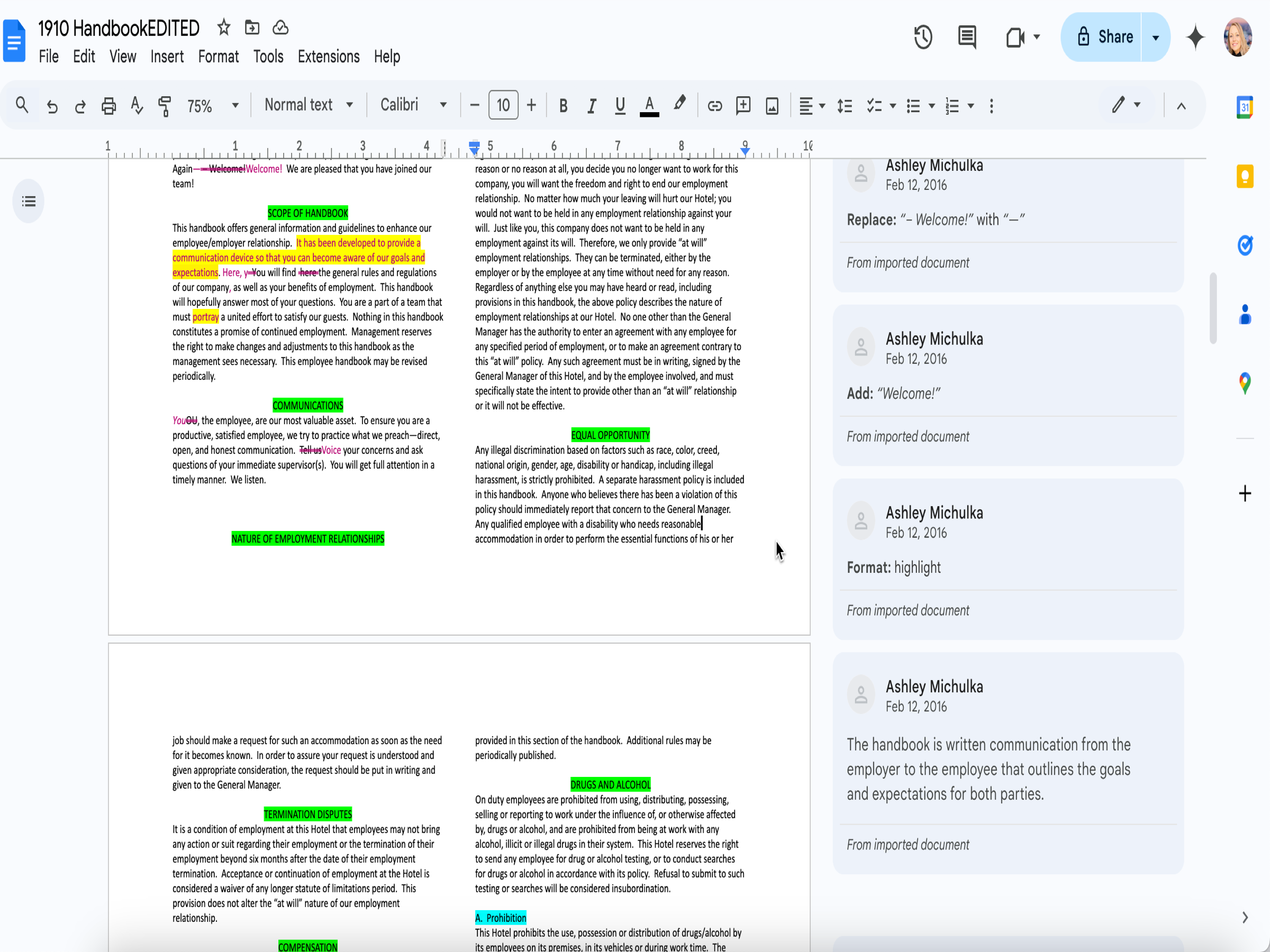Toggle bold formatting

click(x=563, y=106)
